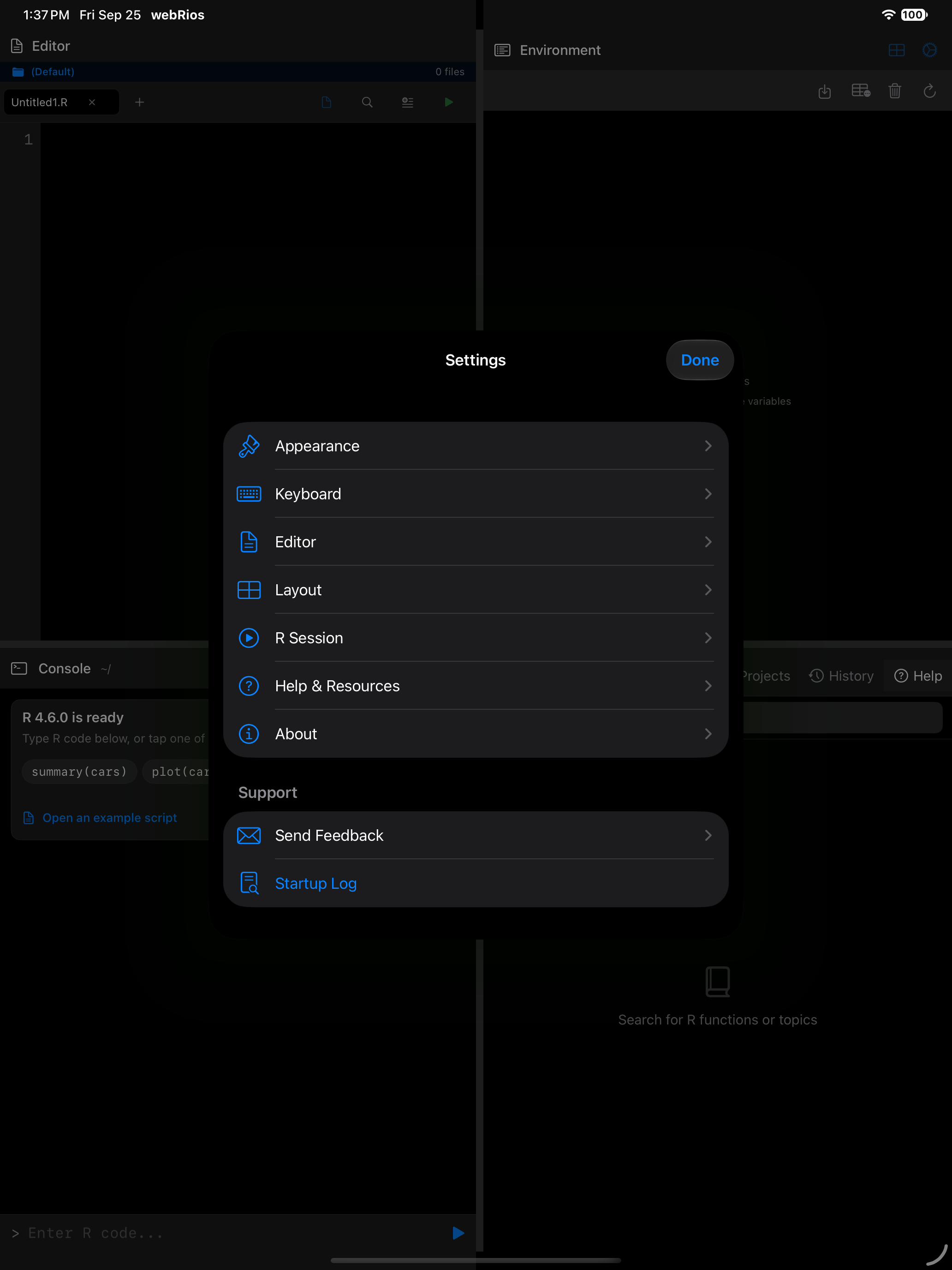Tap the Startup Log document-search icon
Image resolution: width=952 pixels, height=1270 pixels.
249,883
